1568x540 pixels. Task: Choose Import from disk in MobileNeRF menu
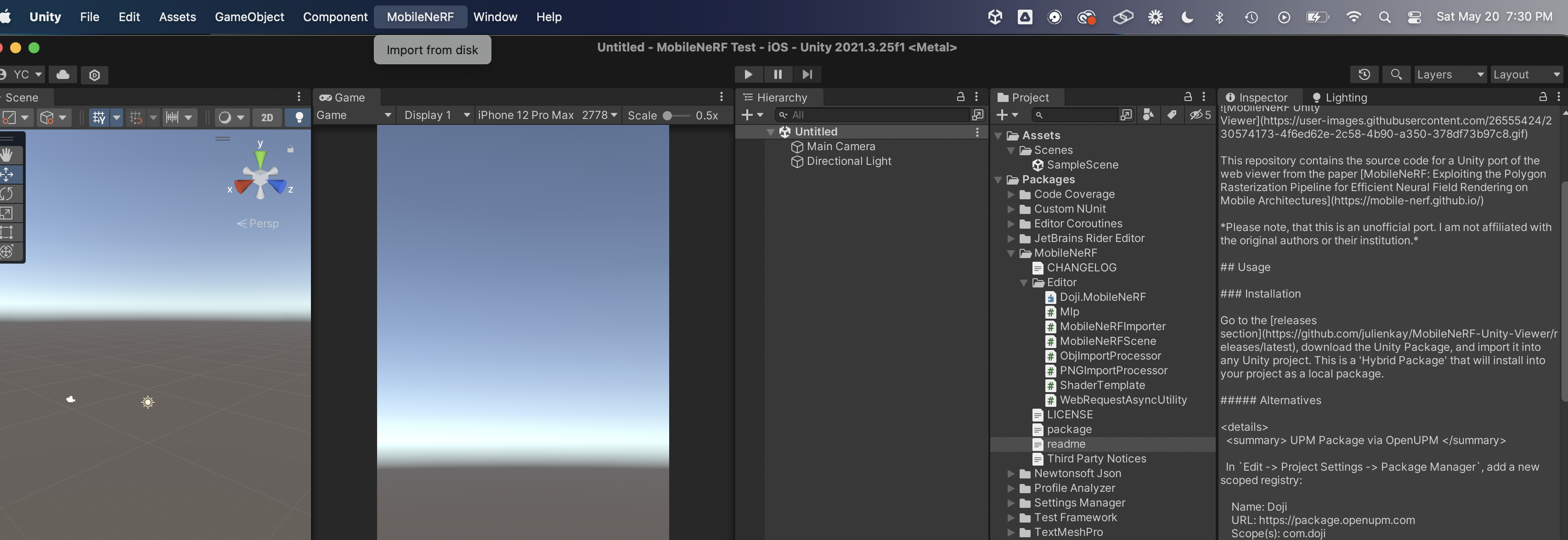coord(432,50)
